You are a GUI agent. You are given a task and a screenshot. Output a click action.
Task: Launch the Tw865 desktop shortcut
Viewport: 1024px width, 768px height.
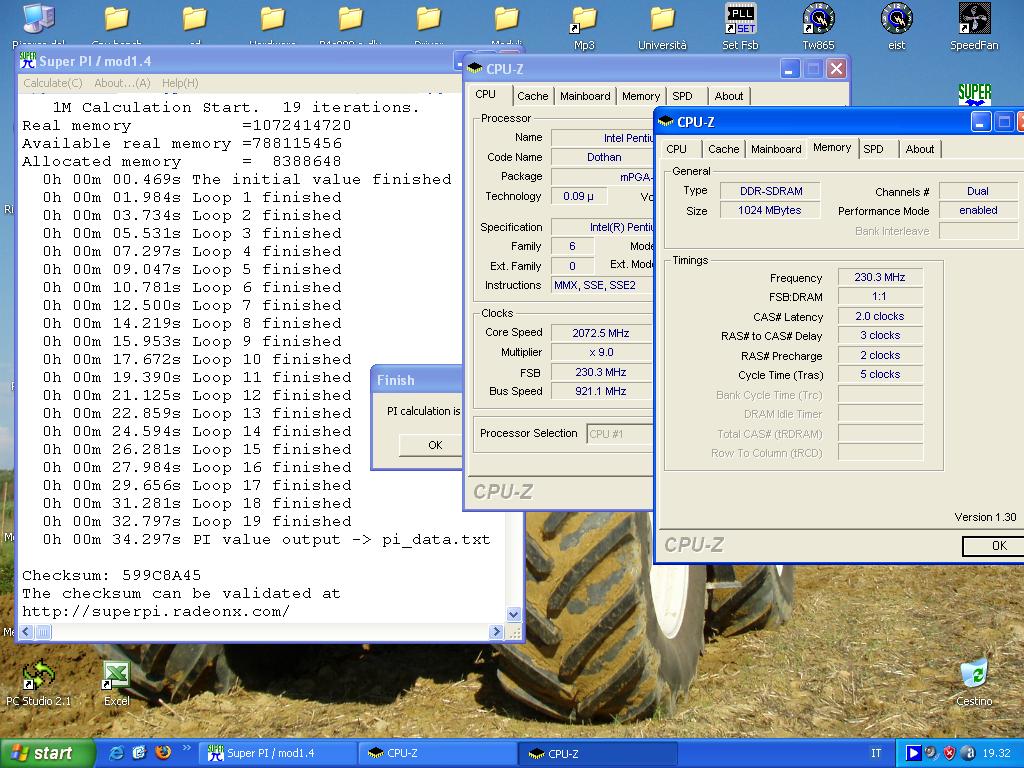[818, 26]
